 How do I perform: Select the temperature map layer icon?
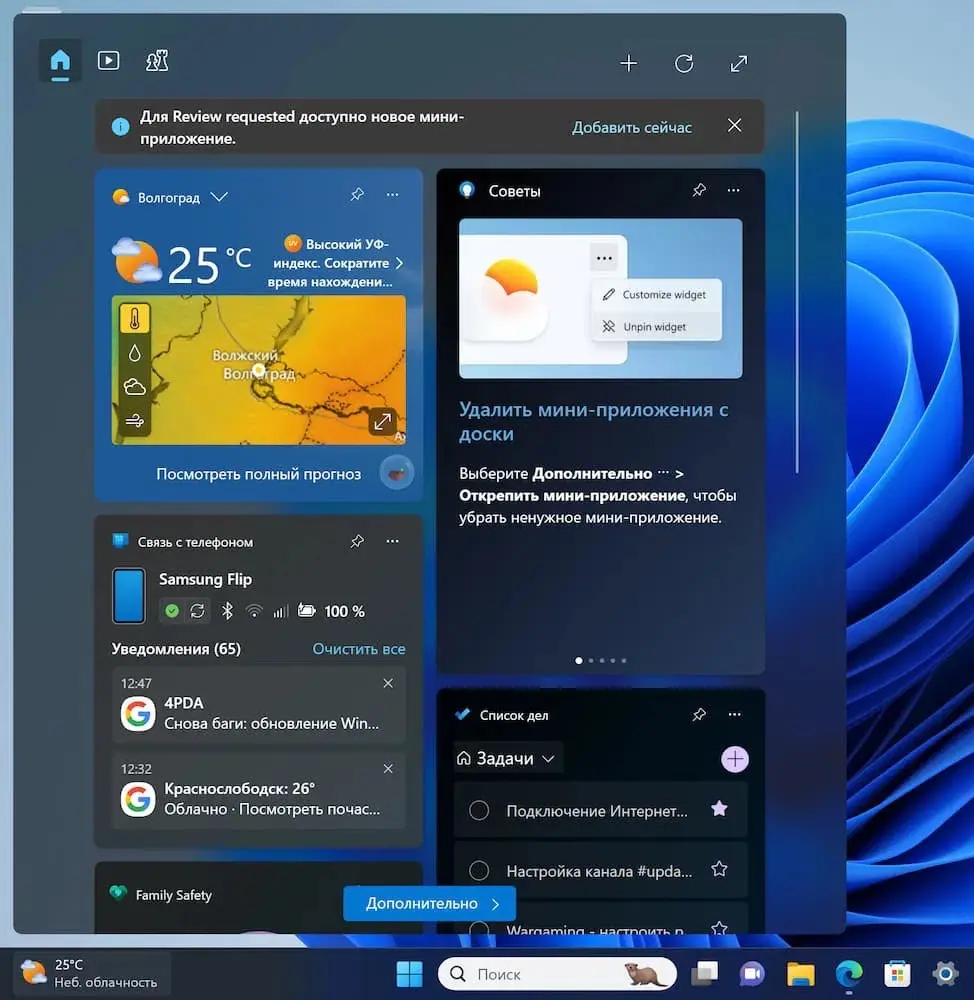[135, 319]
